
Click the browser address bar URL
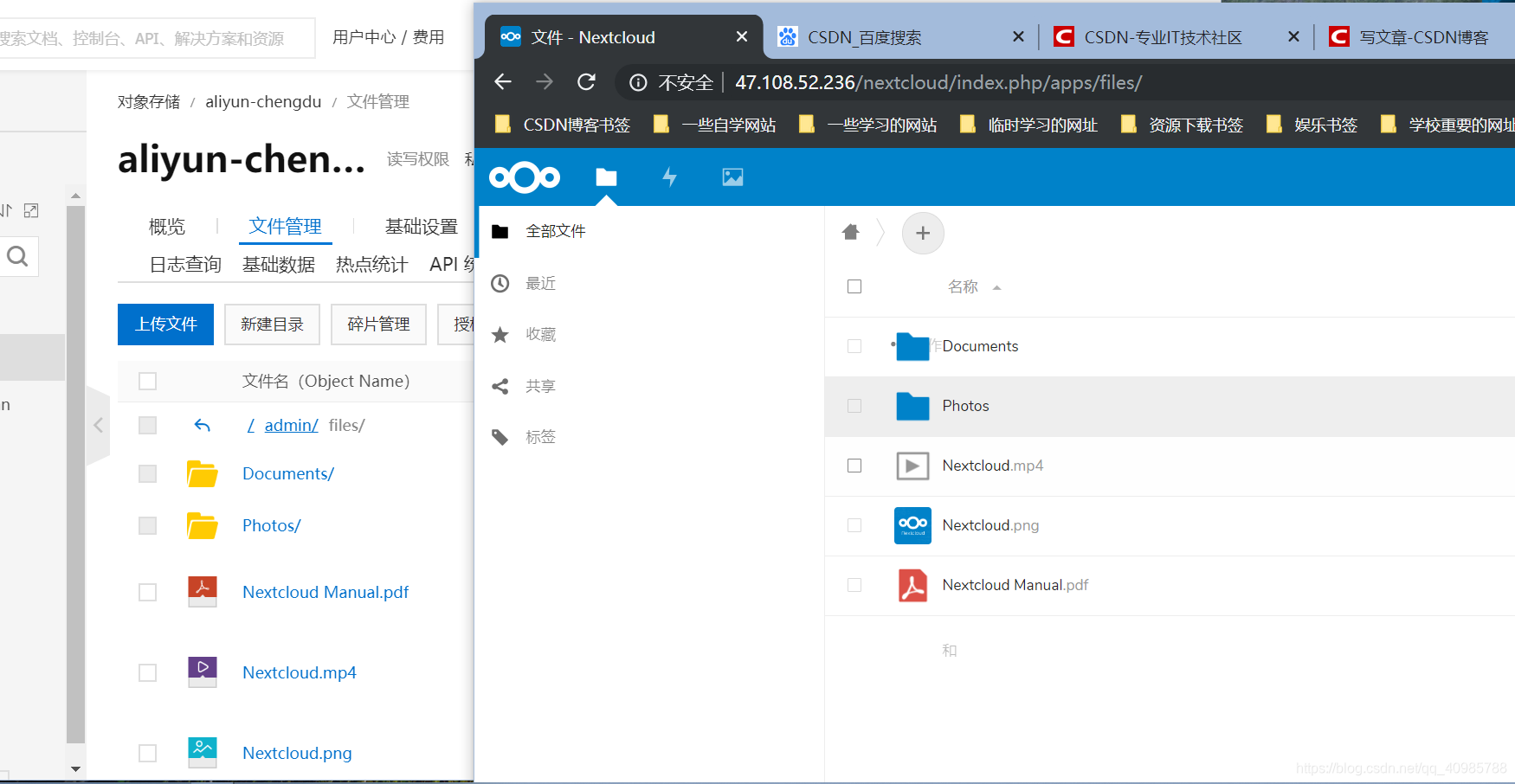(x=938, y=82)
